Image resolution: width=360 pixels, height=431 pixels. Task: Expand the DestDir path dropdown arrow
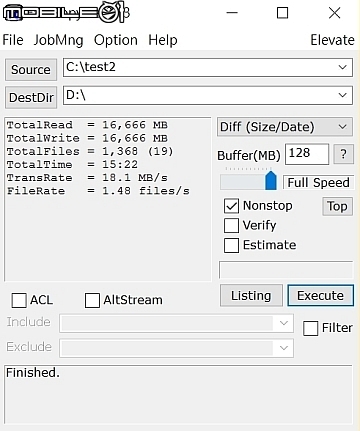point(342,95)
